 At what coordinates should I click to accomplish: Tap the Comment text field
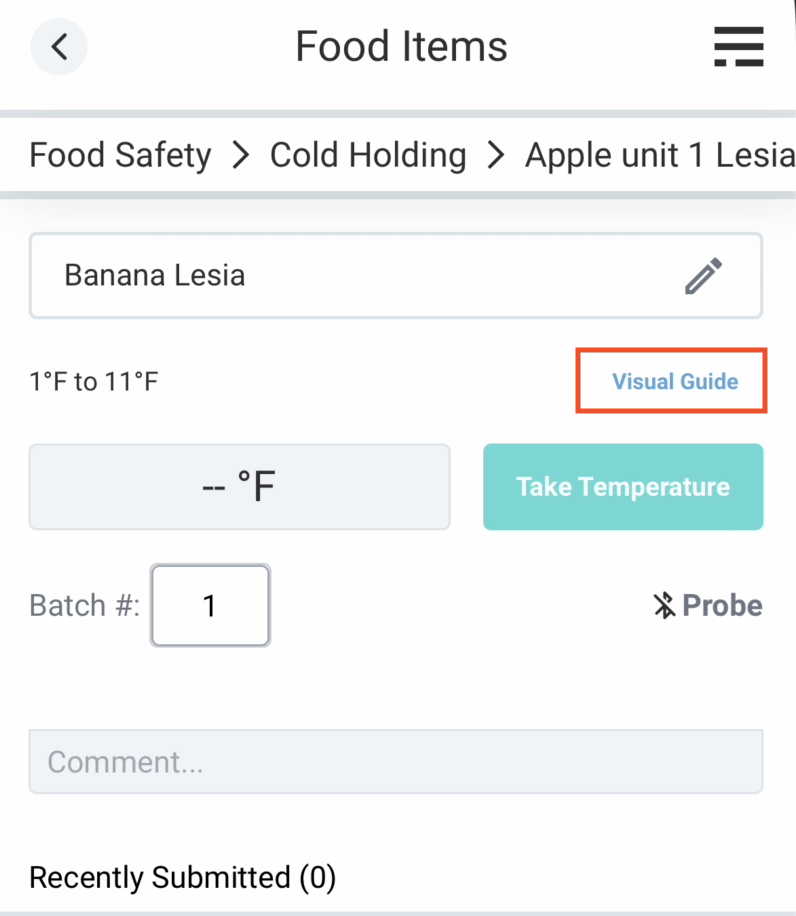tap(396, 762)
